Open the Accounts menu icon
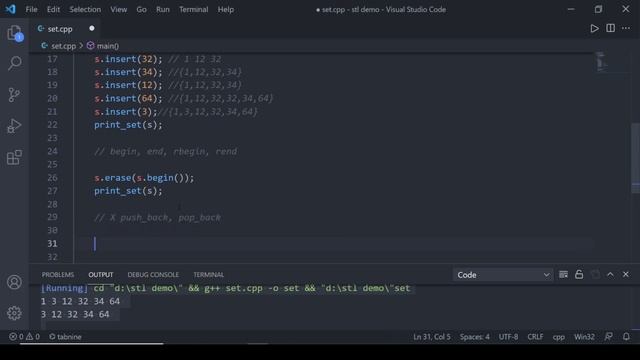Viewport: 640px width, 360px height. point(14,282)
